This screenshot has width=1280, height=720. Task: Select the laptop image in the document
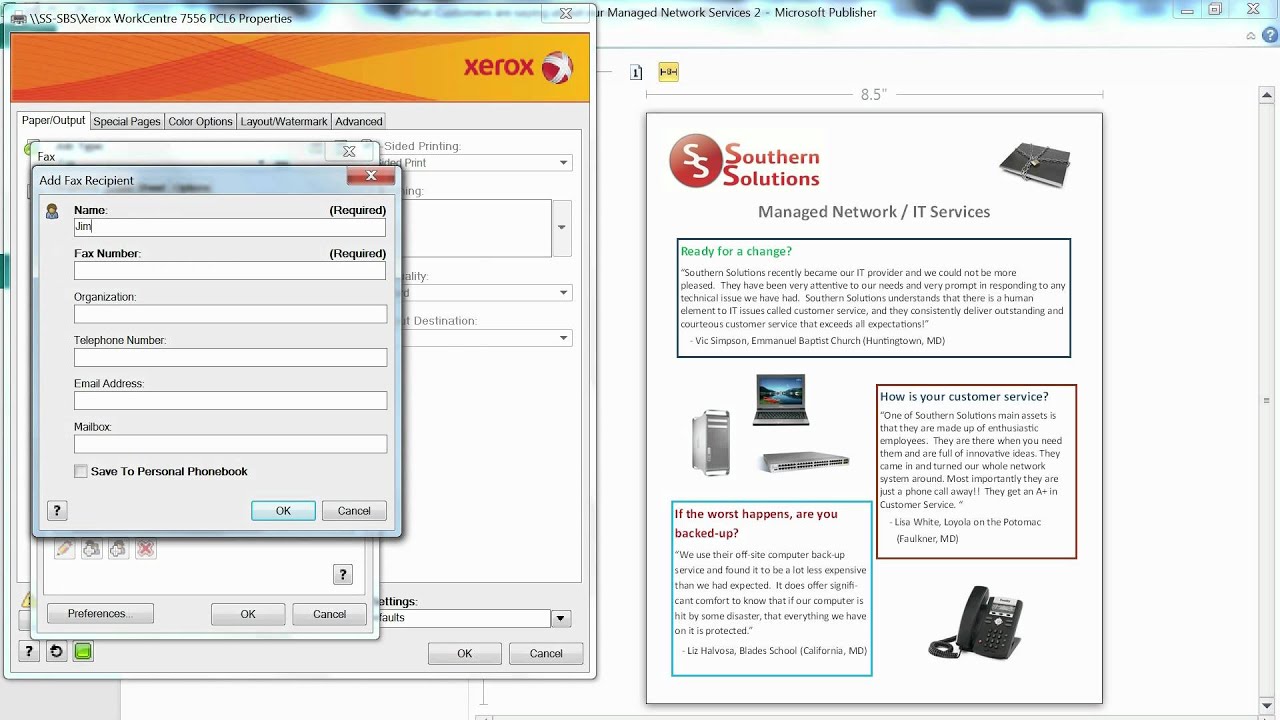tap(781, 400)
